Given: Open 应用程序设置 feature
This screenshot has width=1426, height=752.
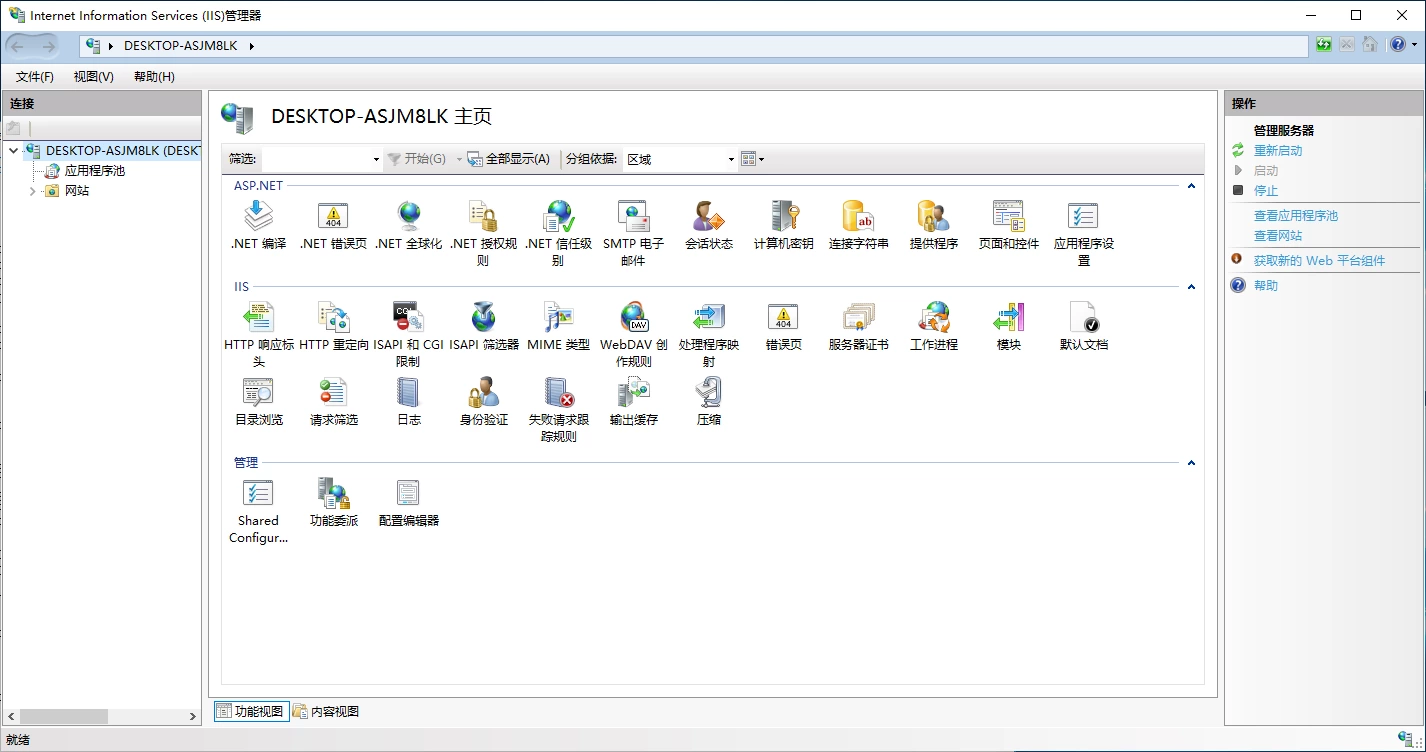Looking at the screenshot, I should click(x=1083, y=233).
